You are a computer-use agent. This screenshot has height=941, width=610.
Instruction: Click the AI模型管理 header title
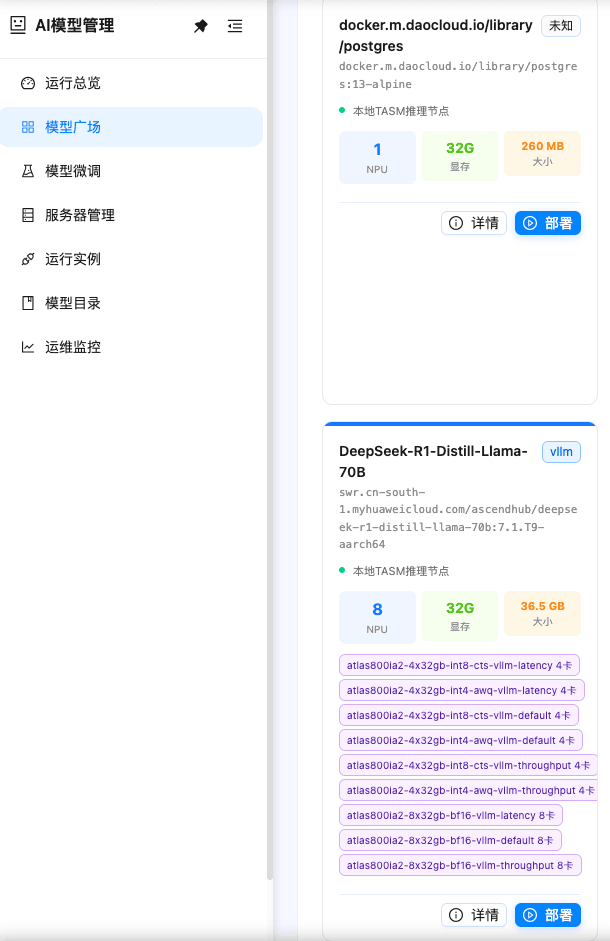pyautogui.click(x=74, y=25)
